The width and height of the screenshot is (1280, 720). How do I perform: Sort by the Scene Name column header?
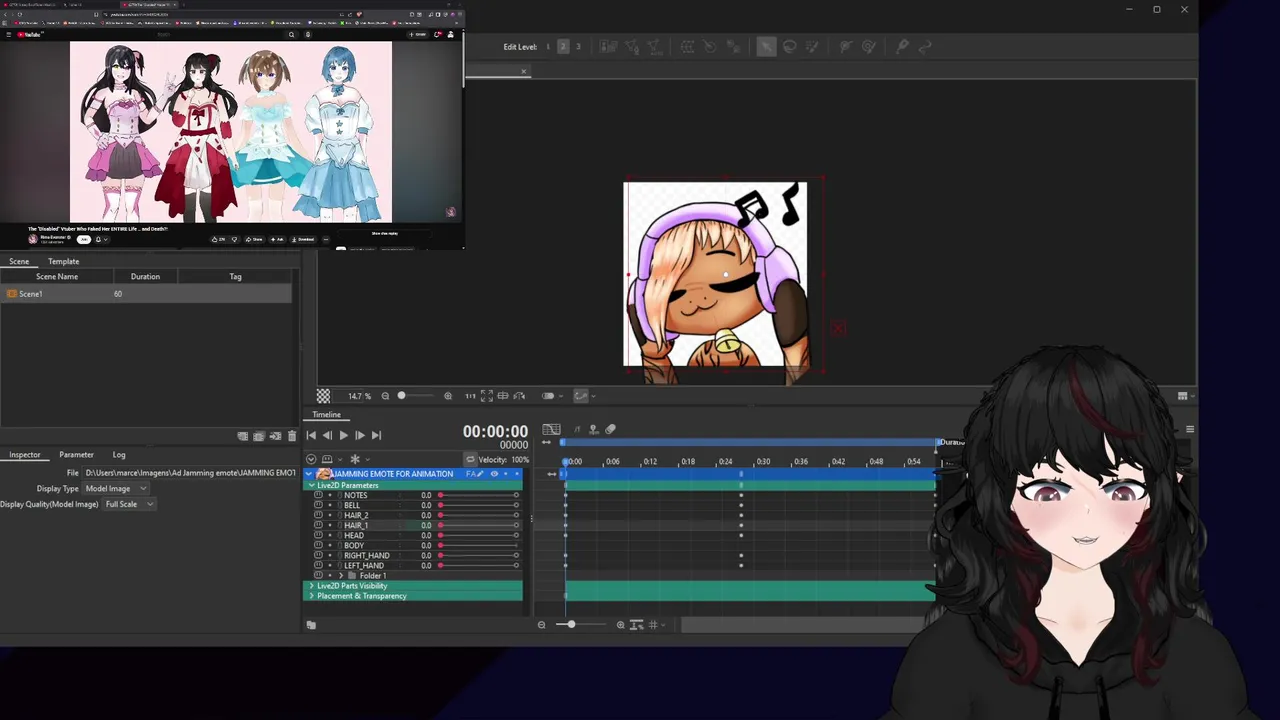[x=57, y=277]
